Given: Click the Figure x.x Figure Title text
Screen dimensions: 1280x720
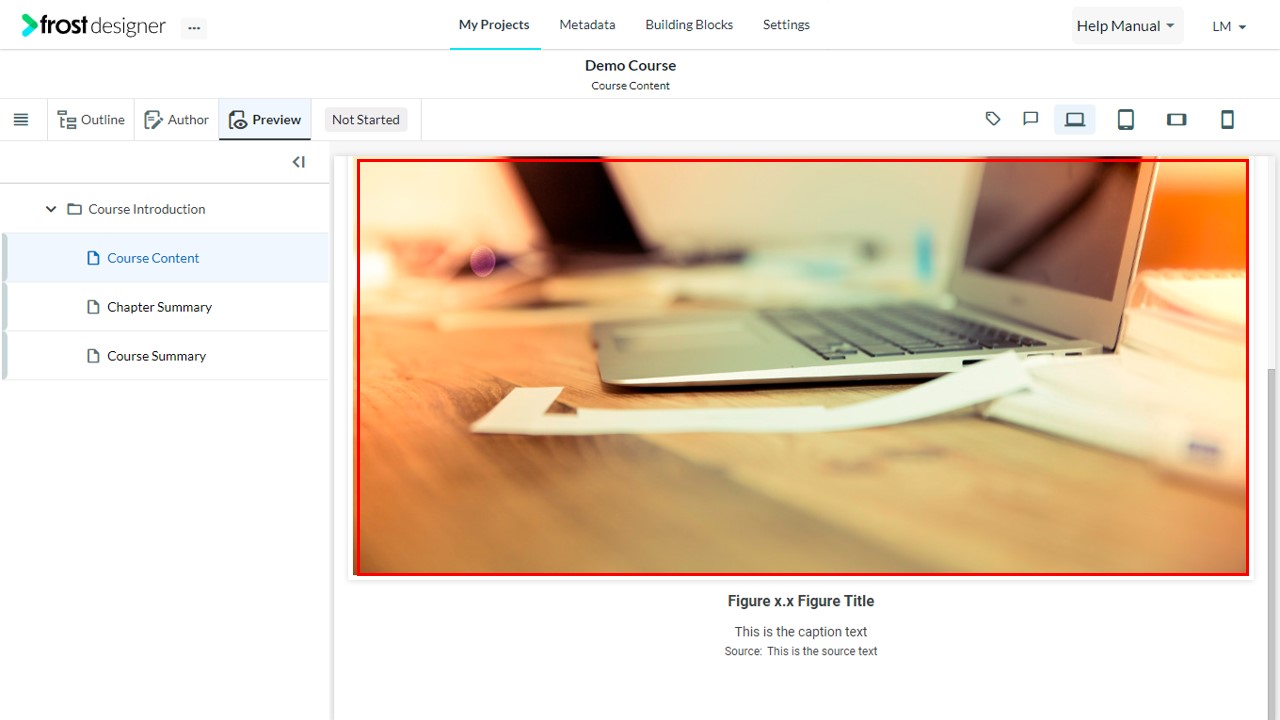Looking at the screenshot, I should (x=801, y=601).
